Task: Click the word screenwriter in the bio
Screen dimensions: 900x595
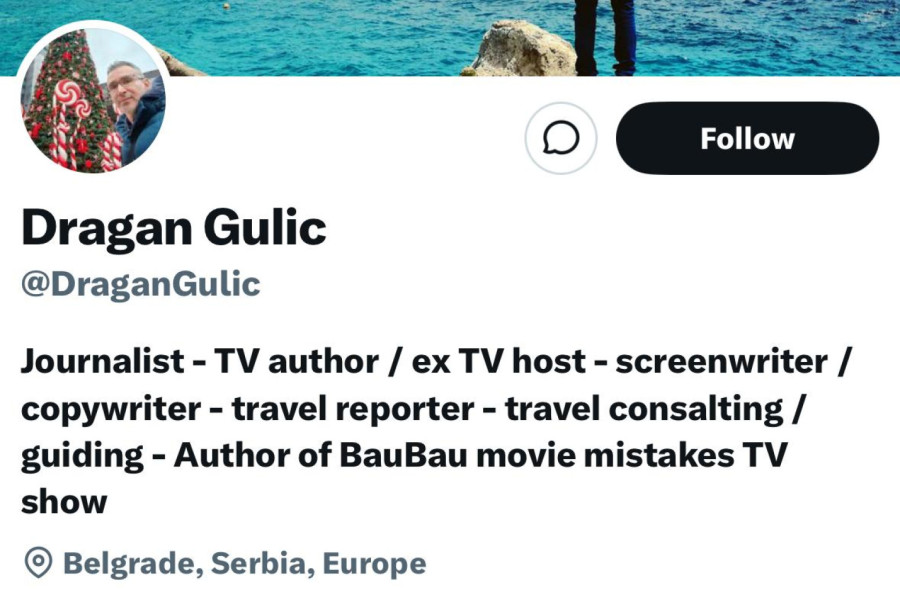Action: [721, 361]
